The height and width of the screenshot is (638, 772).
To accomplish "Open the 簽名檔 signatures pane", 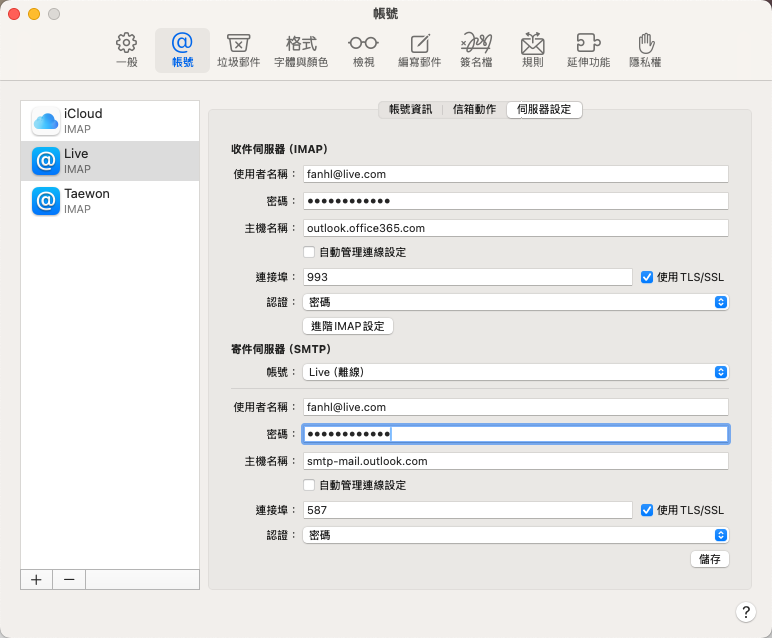I will tap(476, 50).
